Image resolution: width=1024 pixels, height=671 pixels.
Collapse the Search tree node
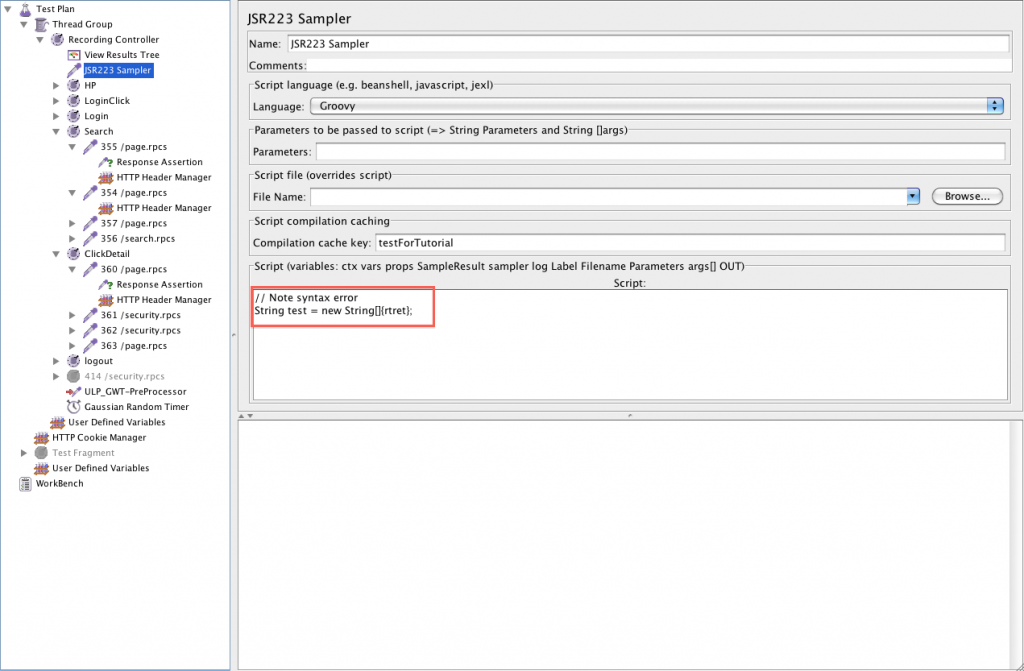pos(56,131)
